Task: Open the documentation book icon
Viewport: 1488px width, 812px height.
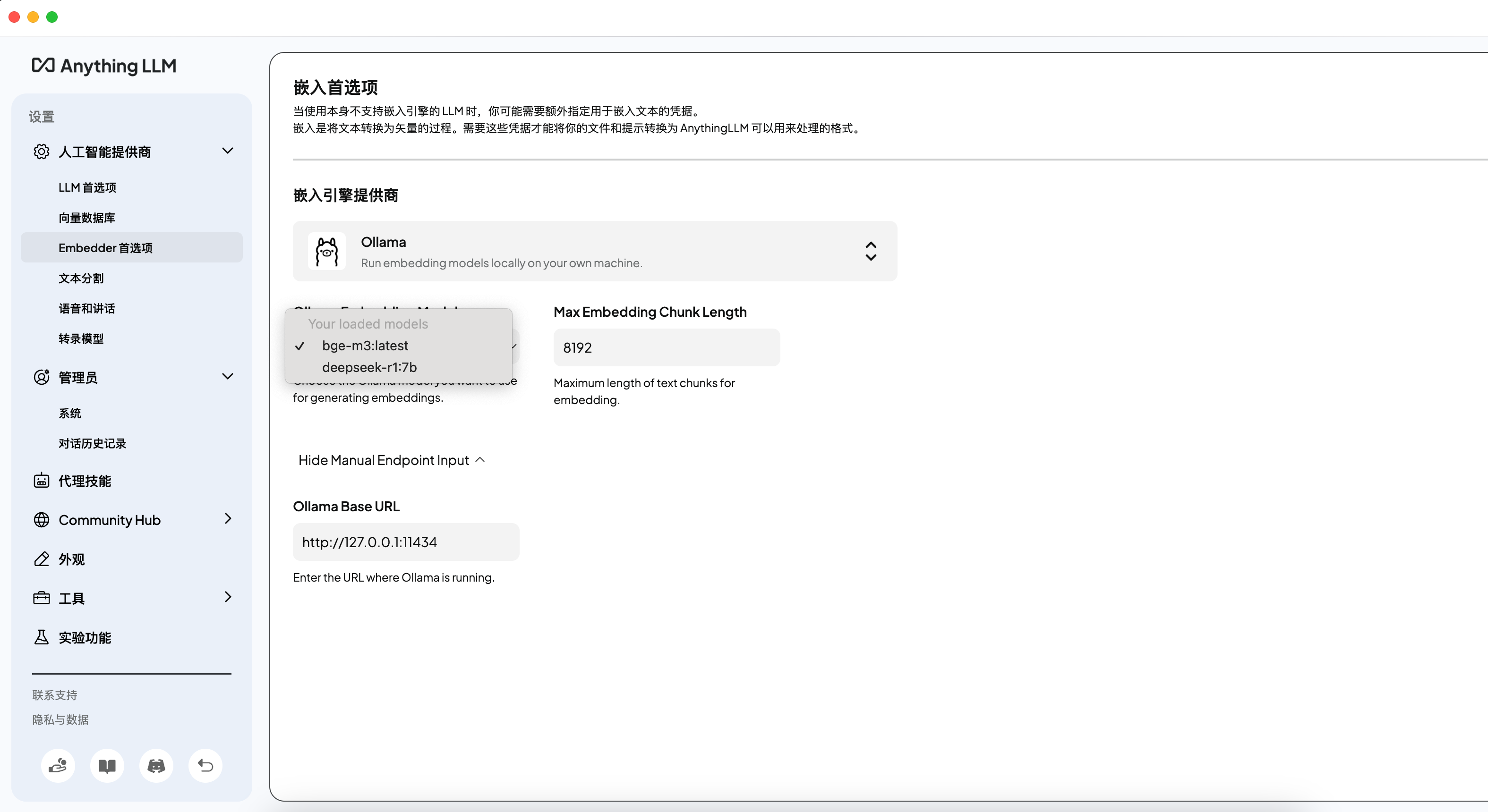Action: coord(107,766)
